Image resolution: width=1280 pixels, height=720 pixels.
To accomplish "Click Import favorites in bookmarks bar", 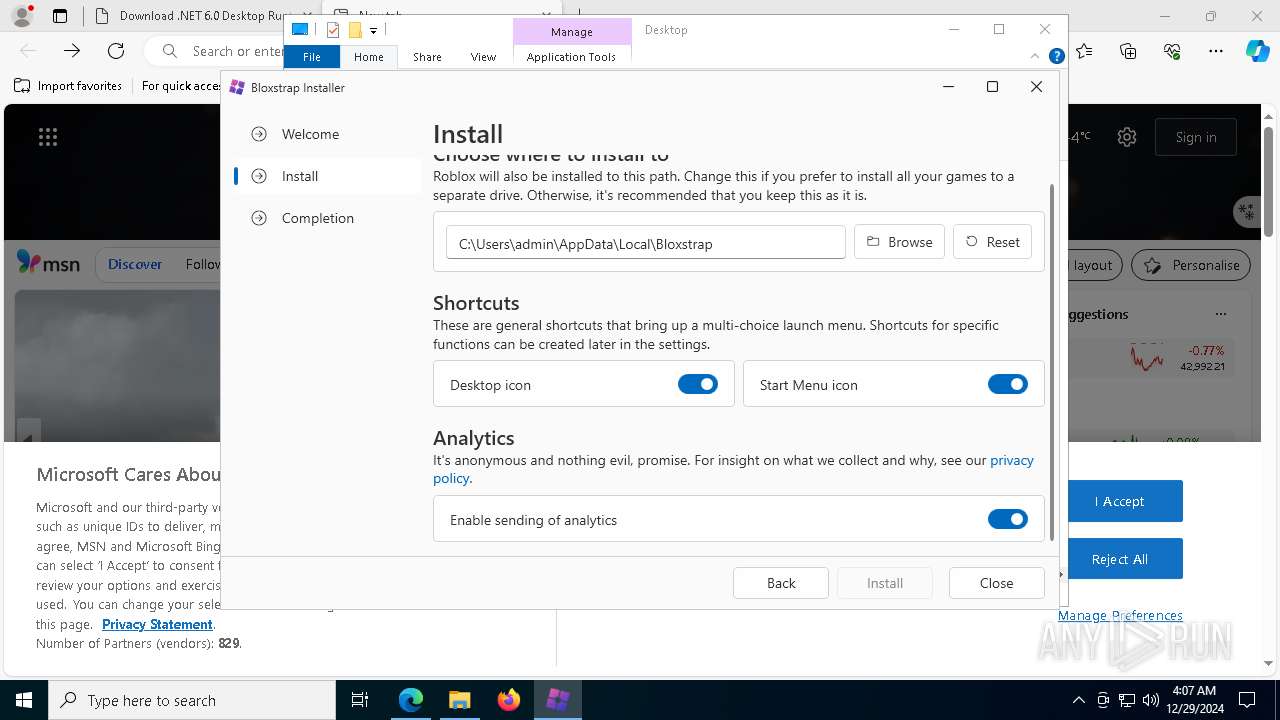I will coord(68,86).
